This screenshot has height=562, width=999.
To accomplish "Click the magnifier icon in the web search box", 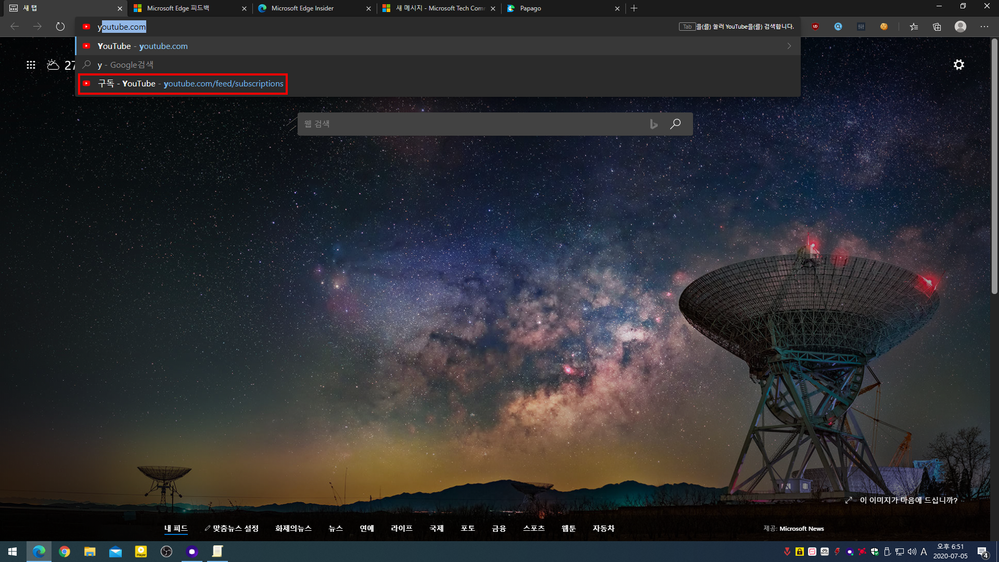I will tap(675, 124).
